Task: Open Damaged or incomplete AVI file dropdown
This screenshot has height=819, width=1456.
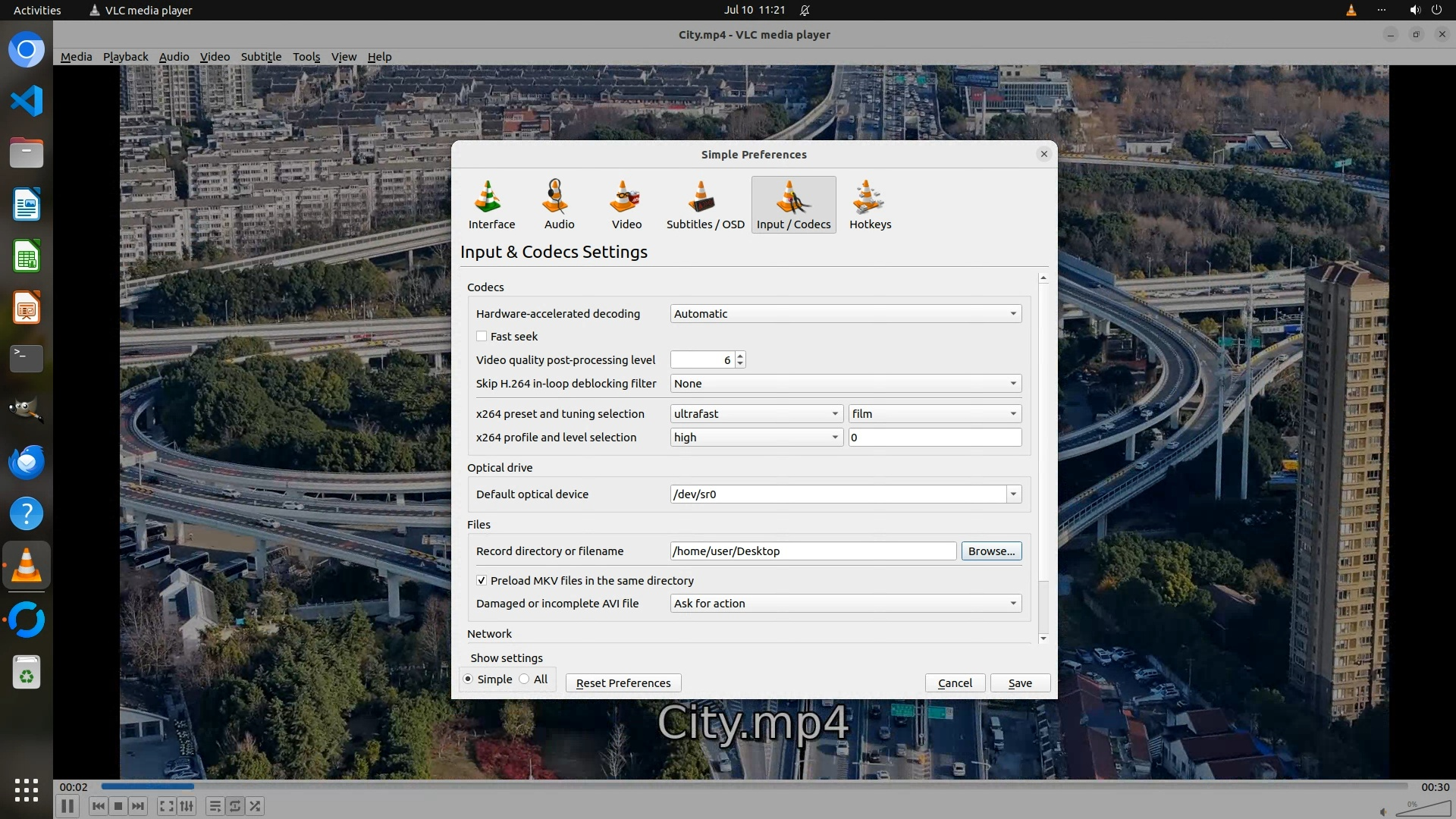Action: [x=845, y=604]
